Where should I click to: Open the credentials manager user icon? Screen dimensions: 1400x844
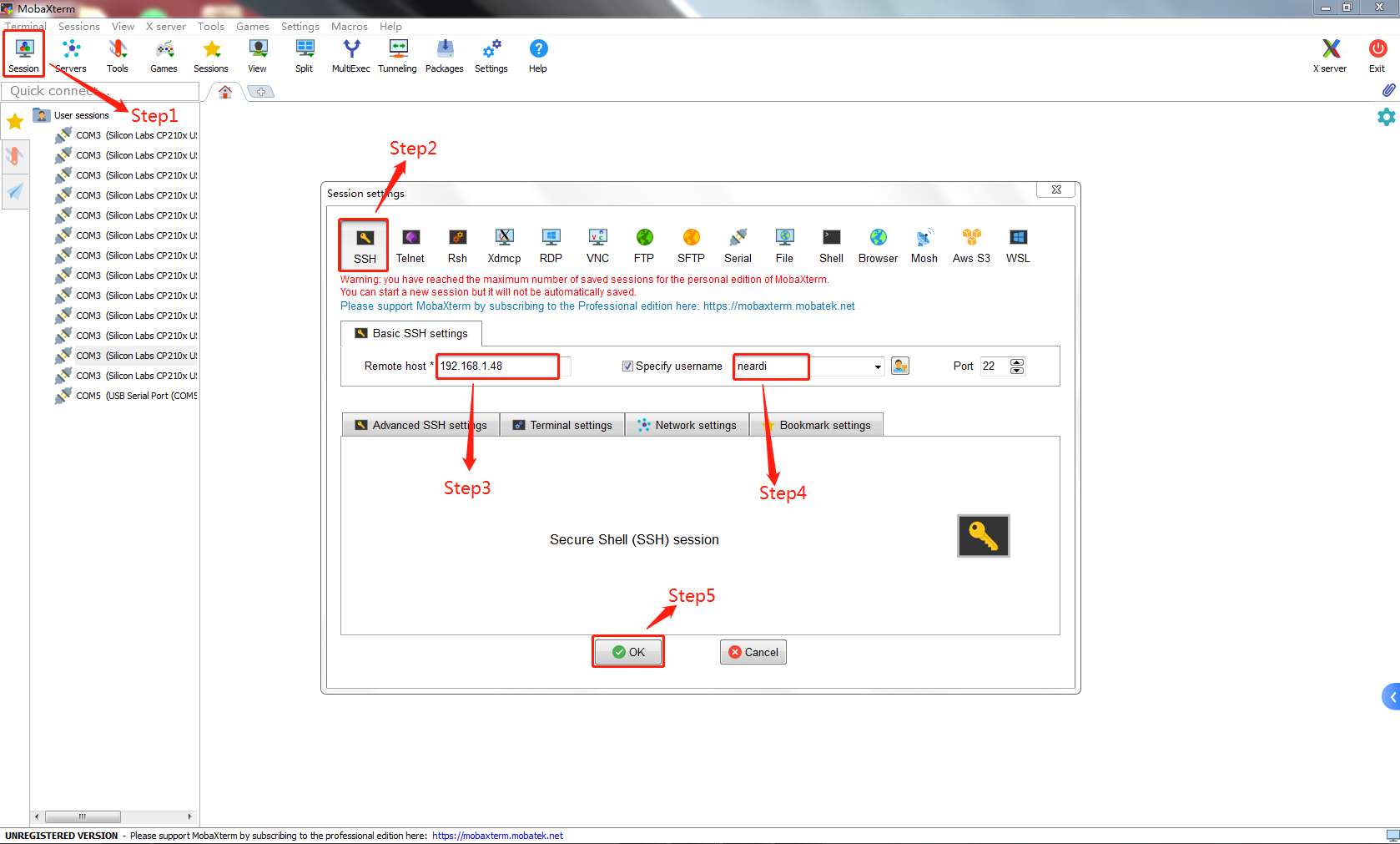tap(900, 366)
